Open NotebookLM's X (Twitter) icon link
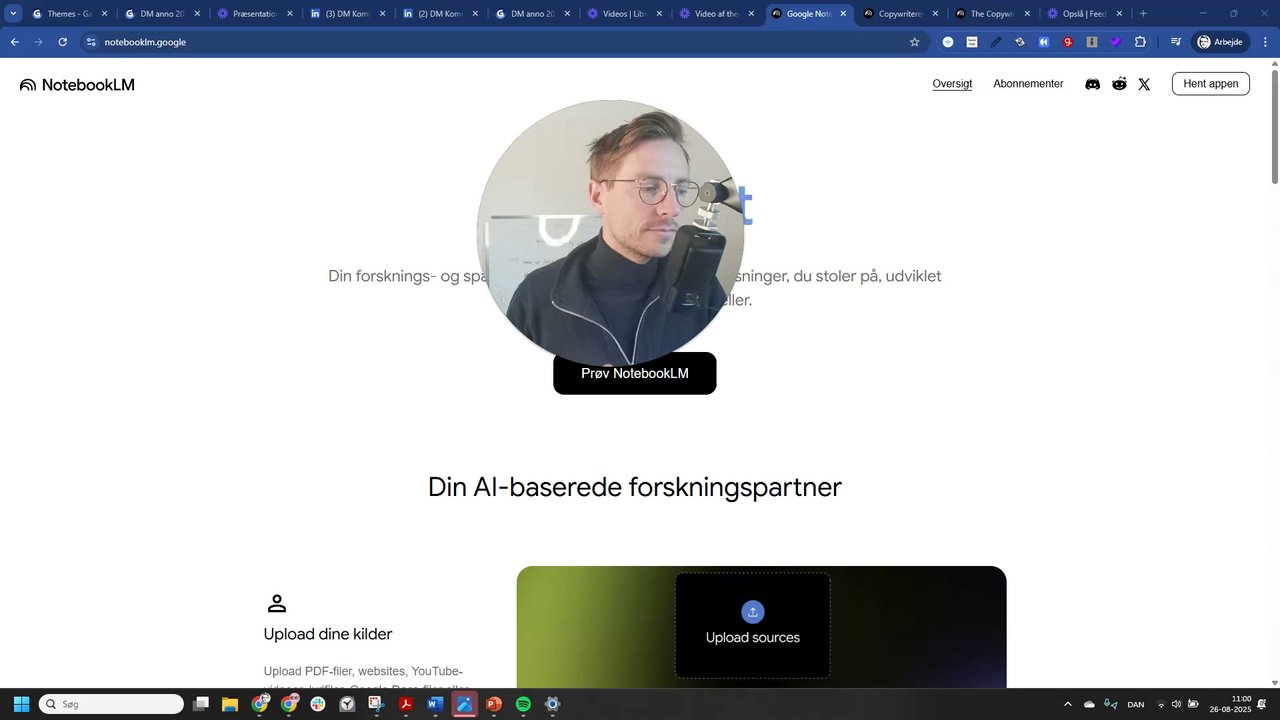Image resolution: width=1280 pixels, height=720 pixels. click(1144, 84)
